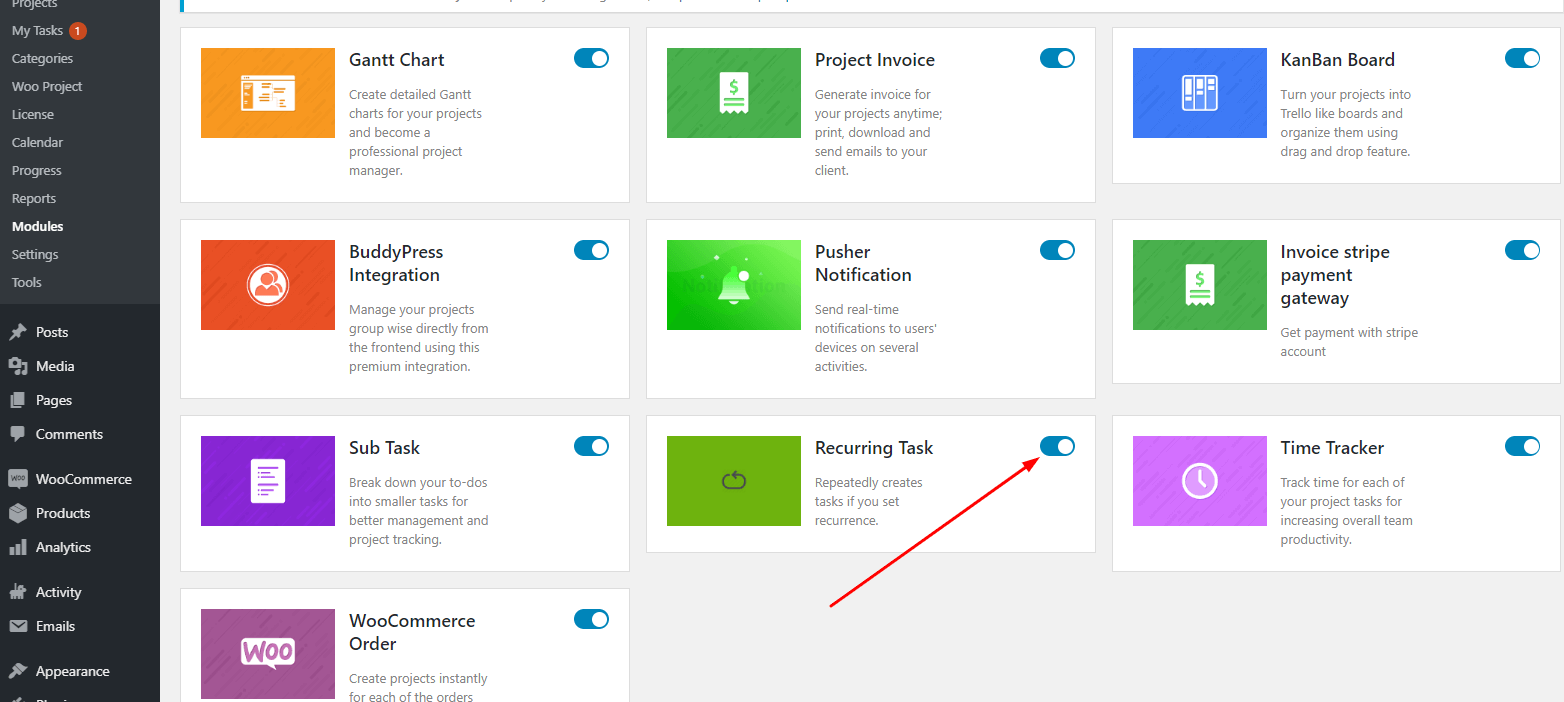Click the BuddyPress Integration people icon
Viewport: 1564px width, 702px height.
(x=267, y=284)
